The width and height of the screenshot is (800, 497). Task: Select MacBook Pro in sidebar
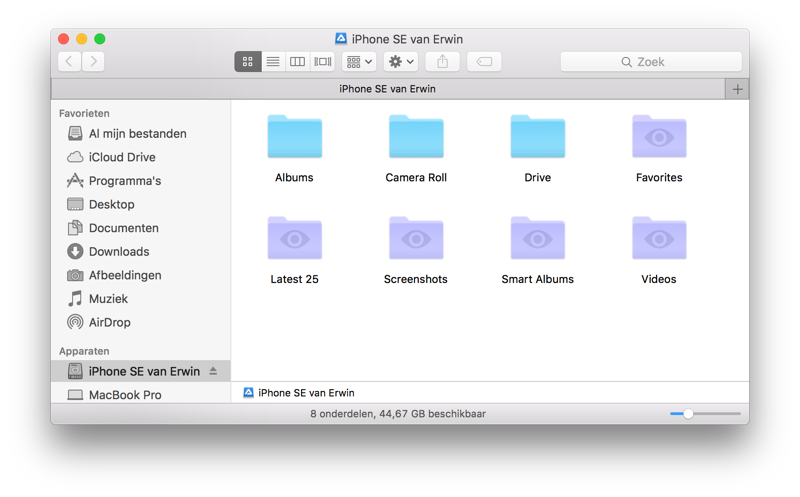click(x=141, y=394)
